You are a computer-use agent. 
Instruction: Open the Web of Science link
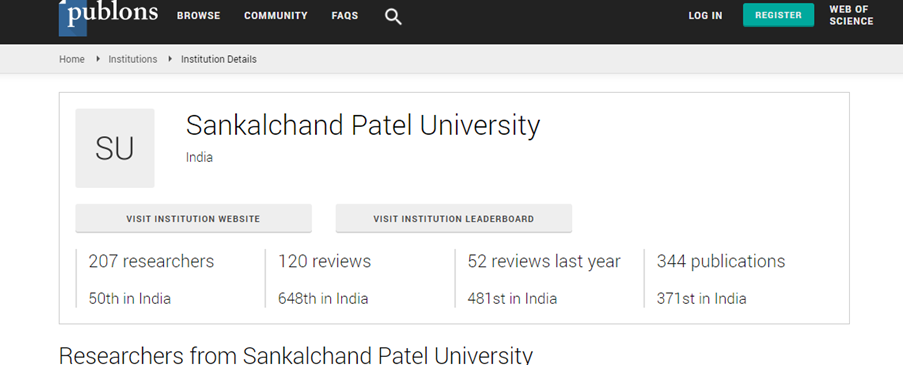coord(851,15)
